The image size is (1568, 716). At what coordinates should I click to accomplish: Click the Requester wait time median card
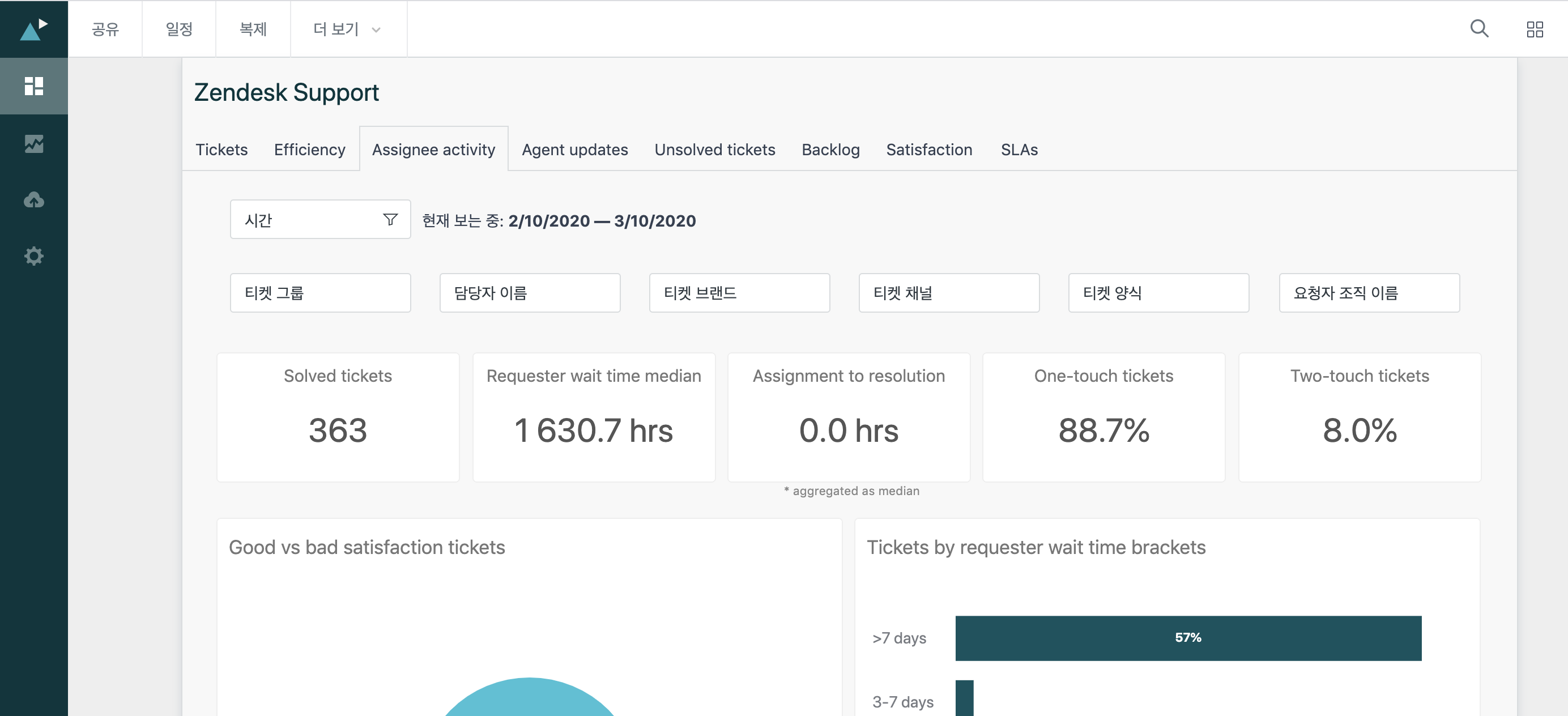594,417
